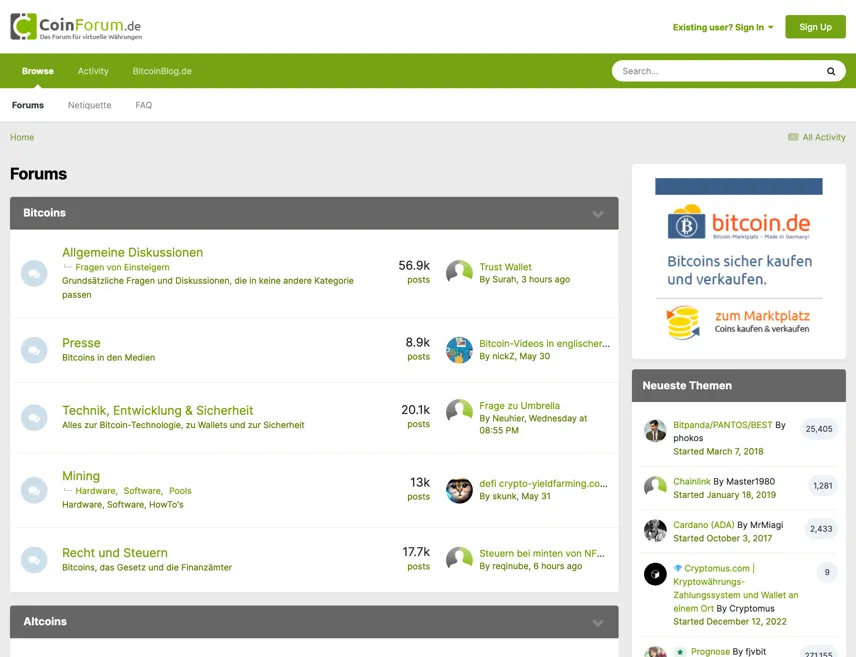Screen dimensions: 856x657
Task: Click the Altcoins category header title
Action: pyautogui.click(x=45, y=622)
